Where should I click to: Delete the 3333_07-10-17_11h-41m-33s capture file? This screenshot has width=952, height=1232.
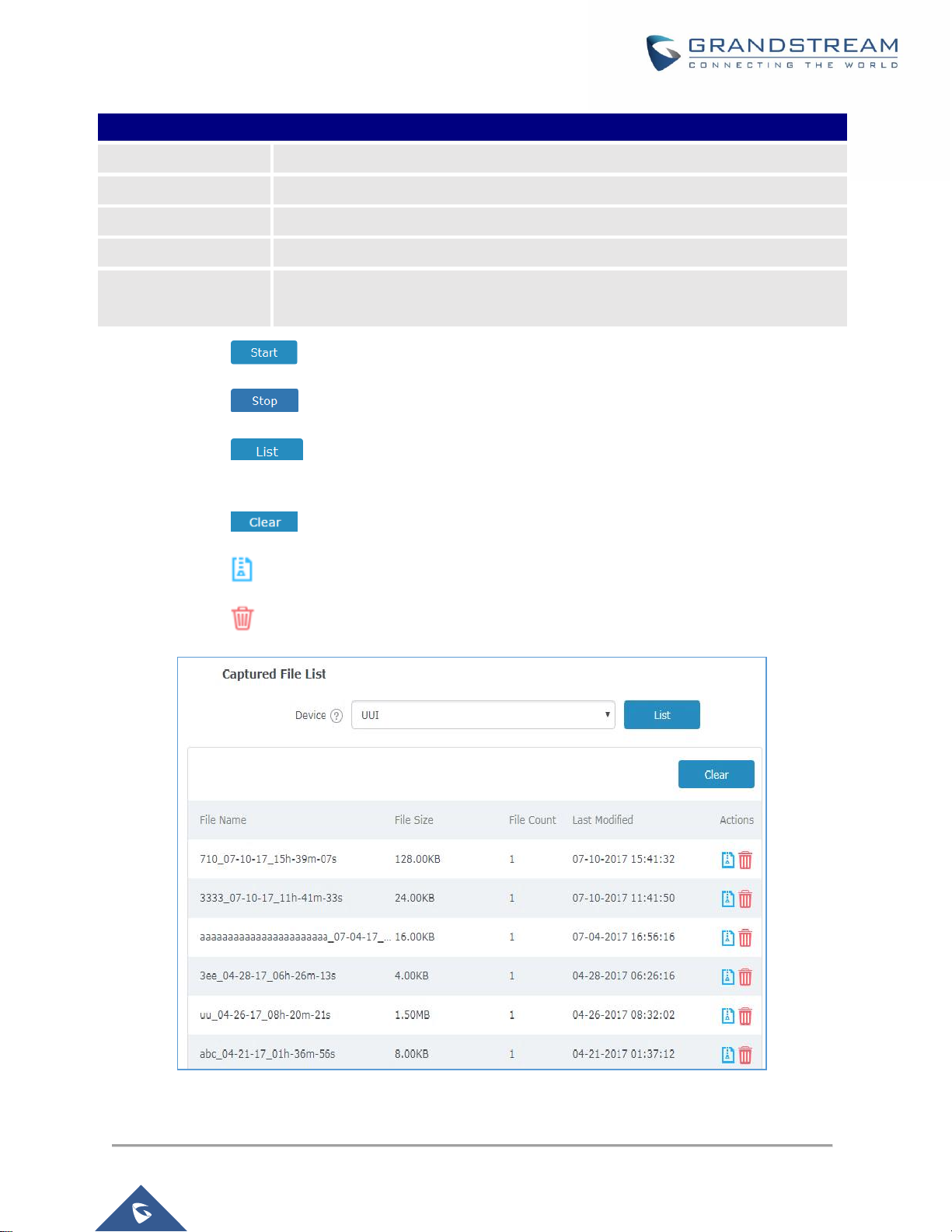(x=745, y=899)
